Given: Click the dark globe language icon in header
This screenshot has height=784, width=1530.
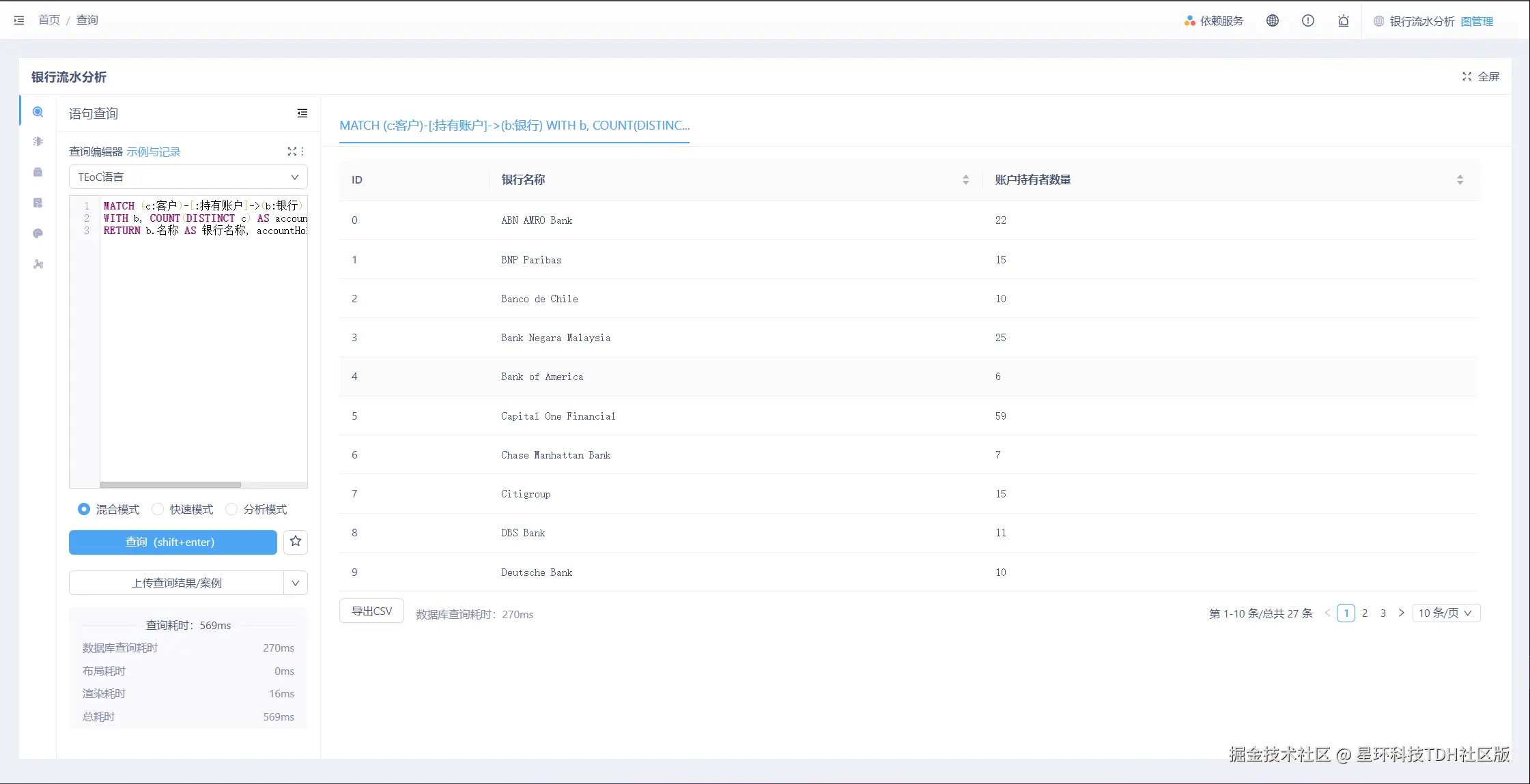Looking at the screenshot, I should click(1273, 20).
